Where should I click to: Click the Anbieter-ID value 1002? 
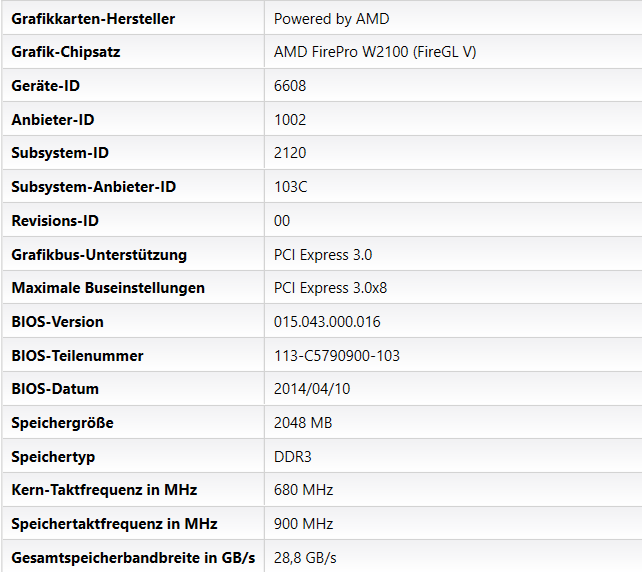[290, 120]
